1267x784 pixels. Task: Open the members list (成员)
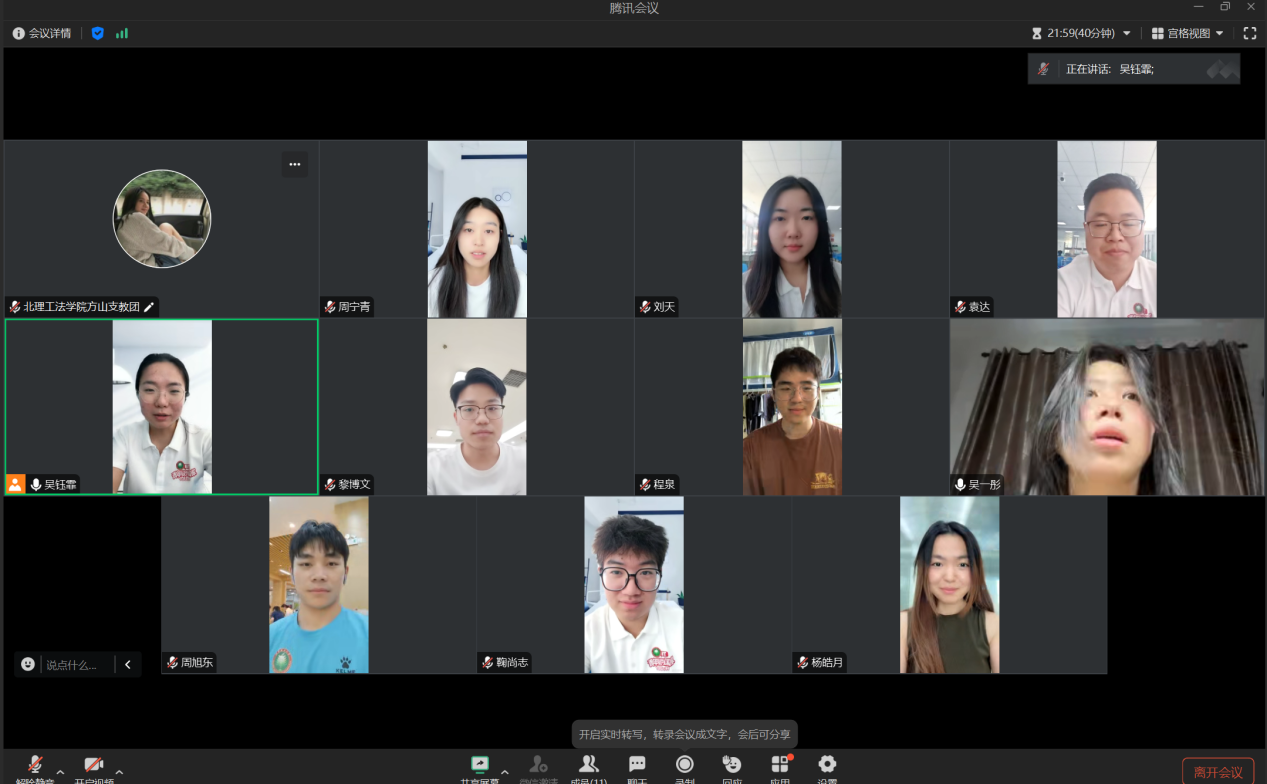(588, 765)
